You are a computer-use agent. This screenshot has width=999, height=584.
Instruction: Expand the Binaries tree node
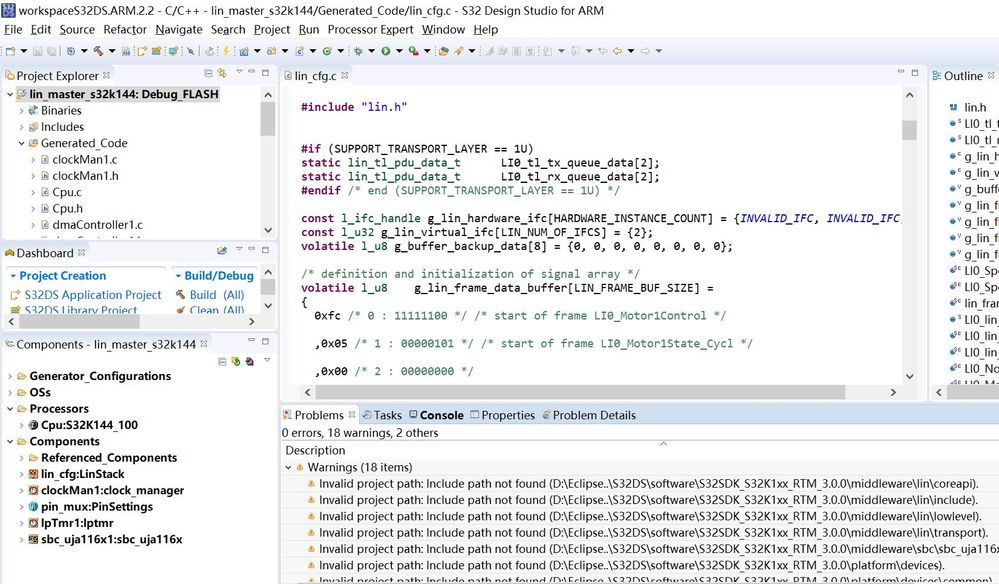click(22, 111)
